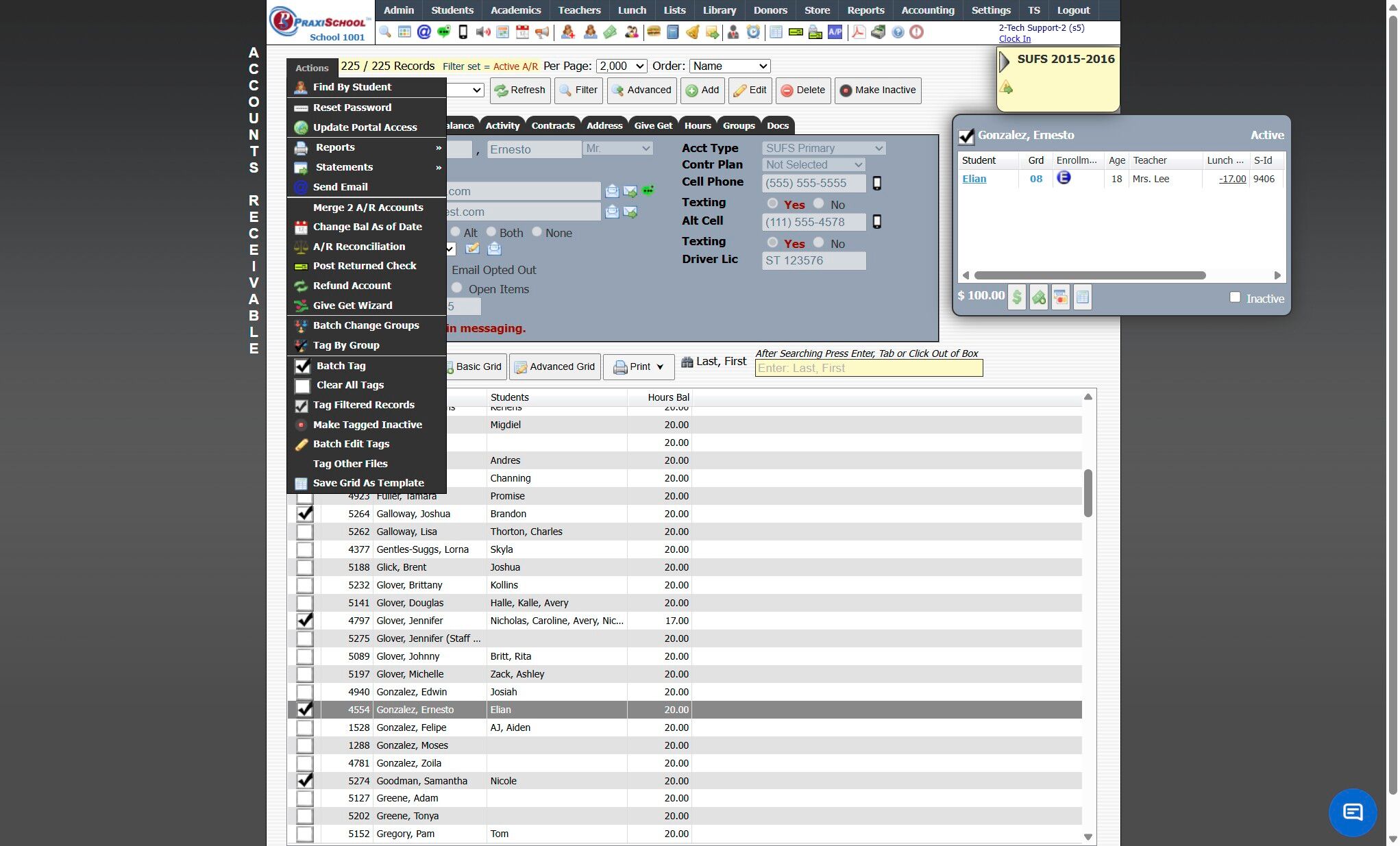Open the Order Name dropdown
Screen dimensions: 1400x846
tap(729, 66)
